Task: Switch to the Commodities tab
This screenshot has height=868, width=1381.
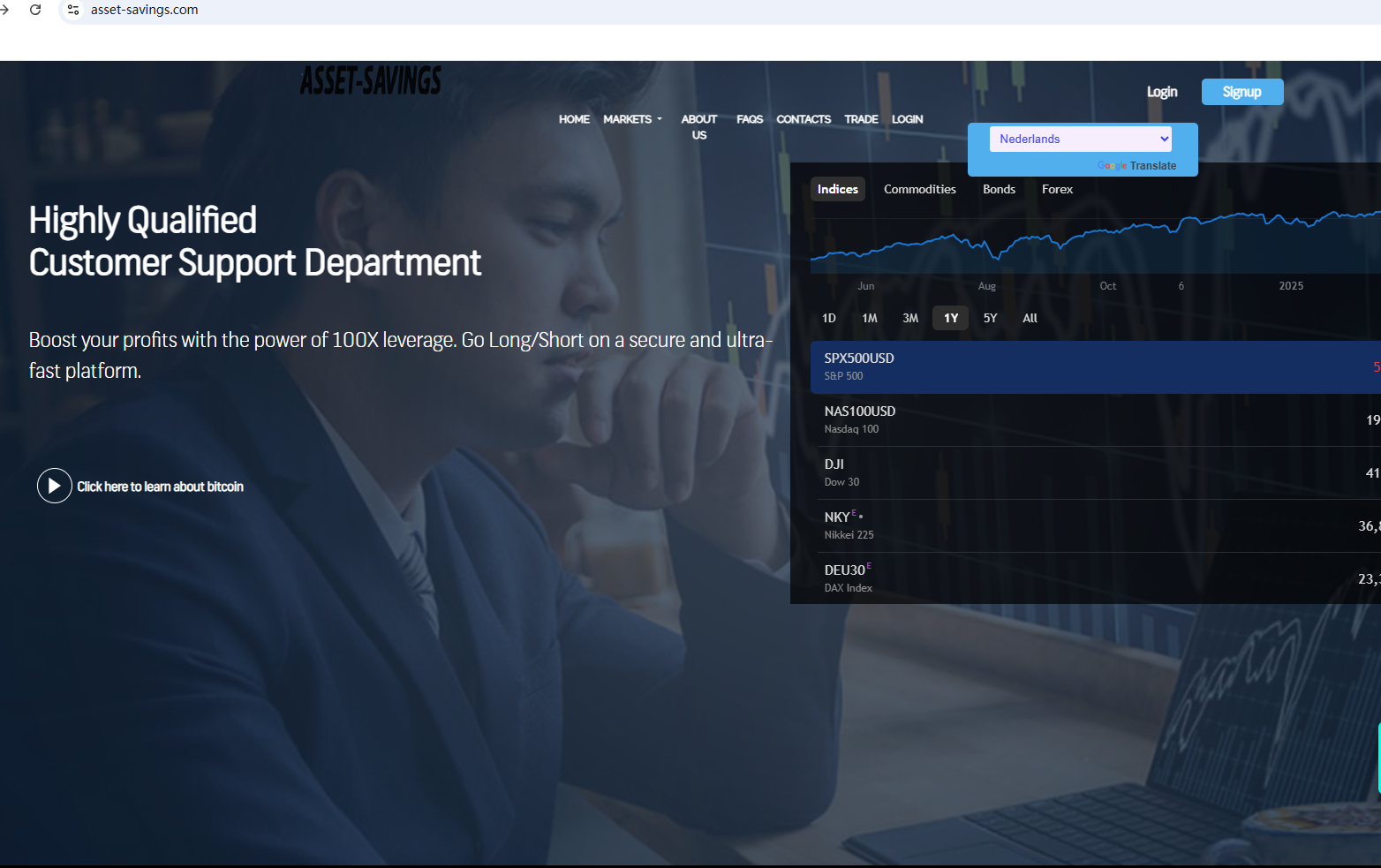Action: (920, 189)
